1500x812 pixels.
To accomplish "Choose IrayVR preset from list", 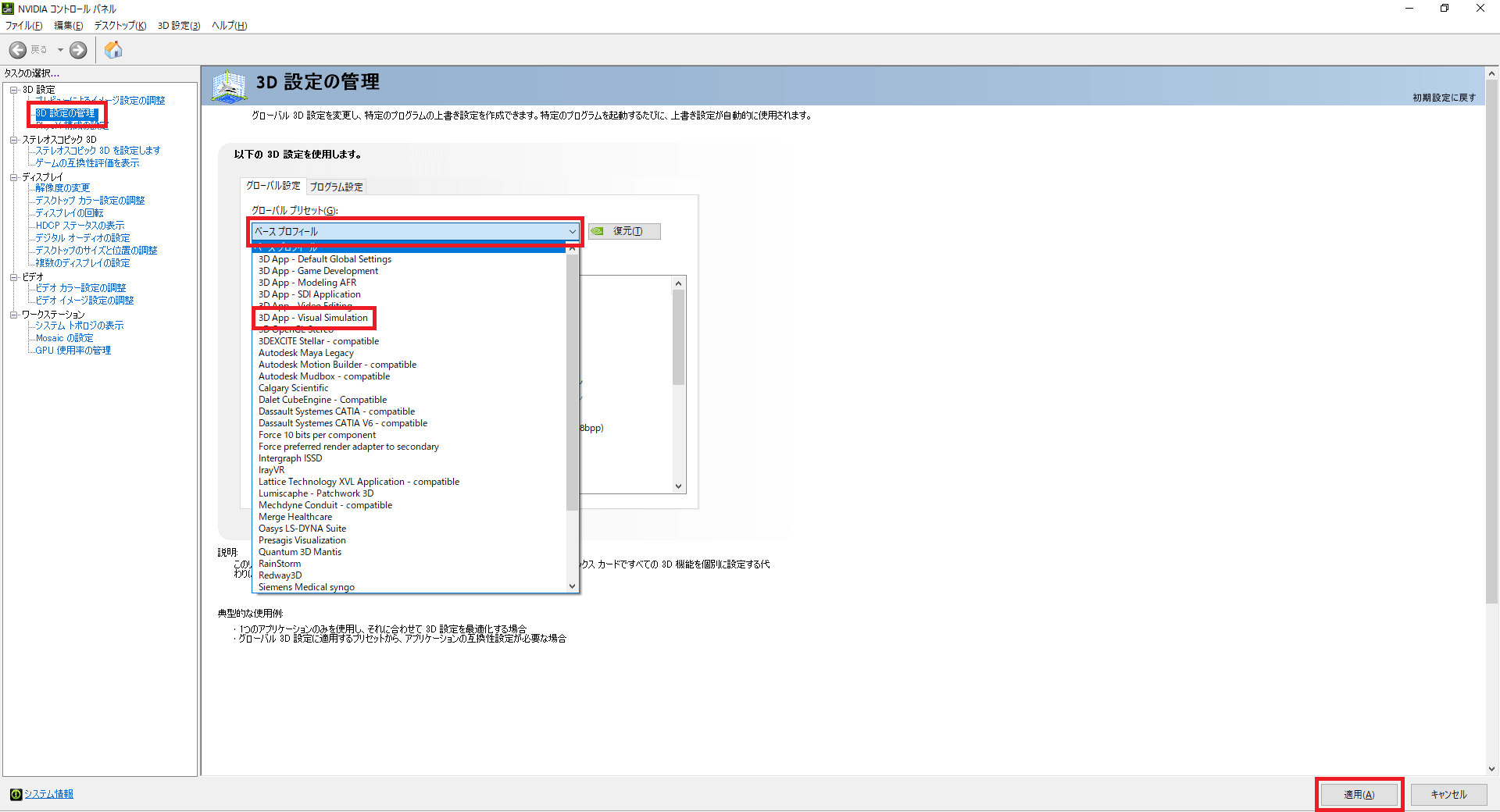I will [271, 470].
